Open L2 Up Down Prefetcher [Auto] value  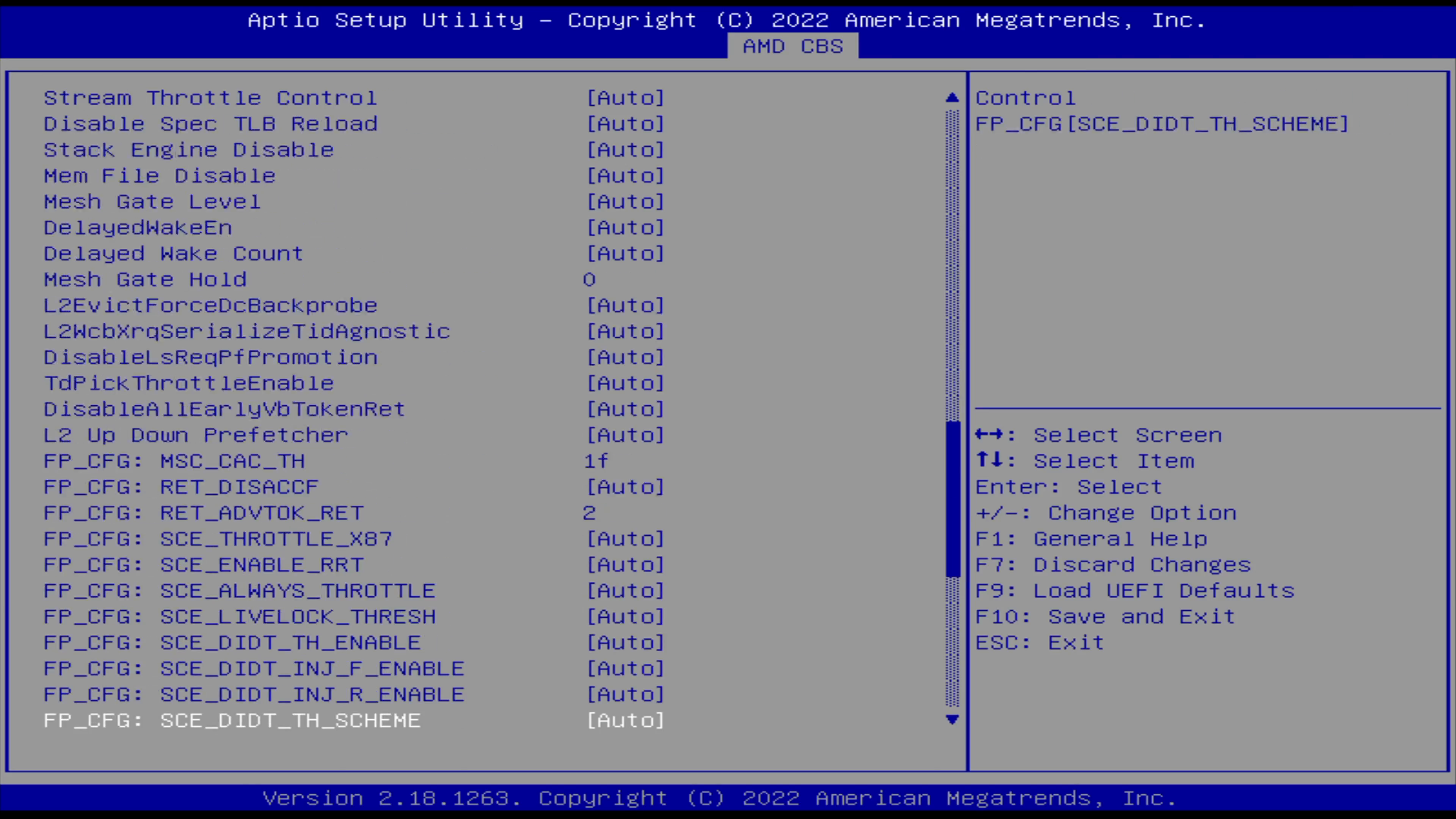coord(626,436)
